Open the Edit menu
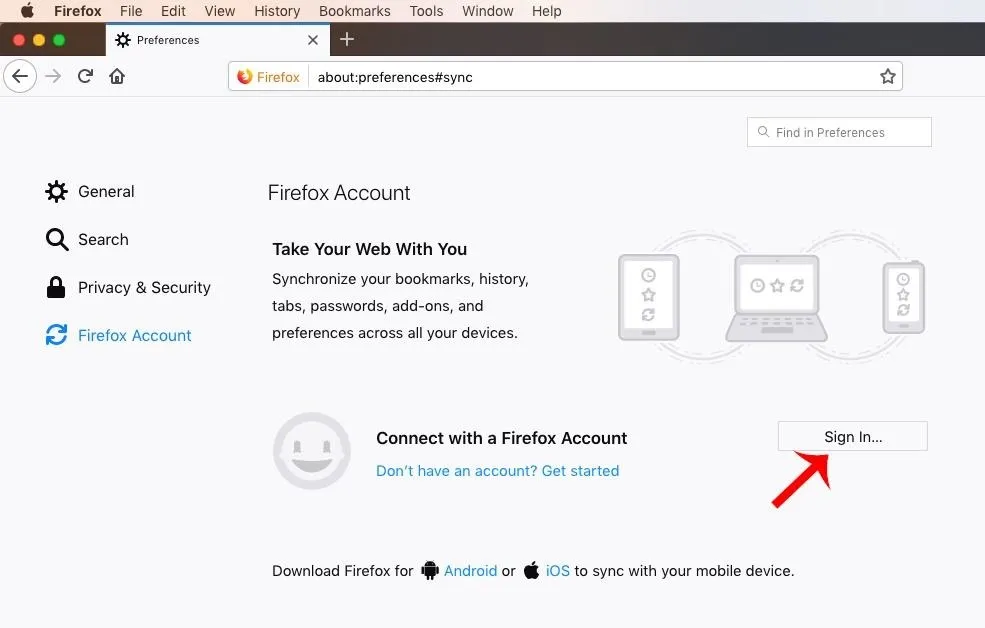This screenshot has height=628, width=985. tap(173, 11)
